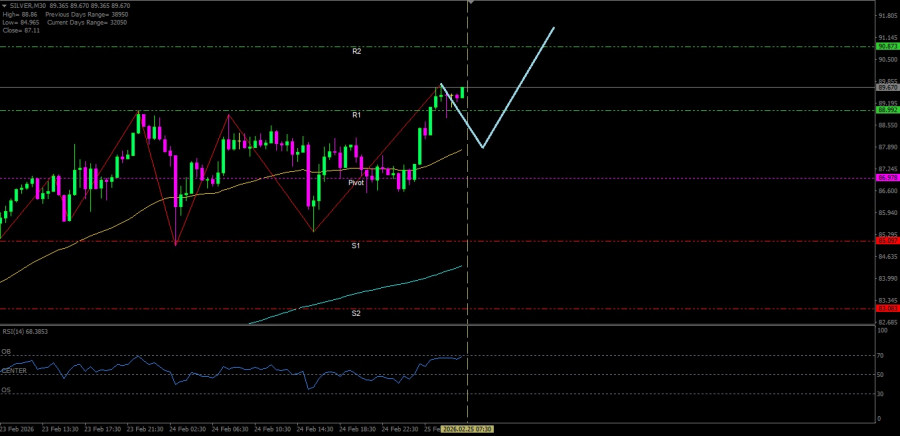900x436 pixels.
Task: Click the SILVER,M30 chart title
Action: pyautogui.click(x=26, y=5)
